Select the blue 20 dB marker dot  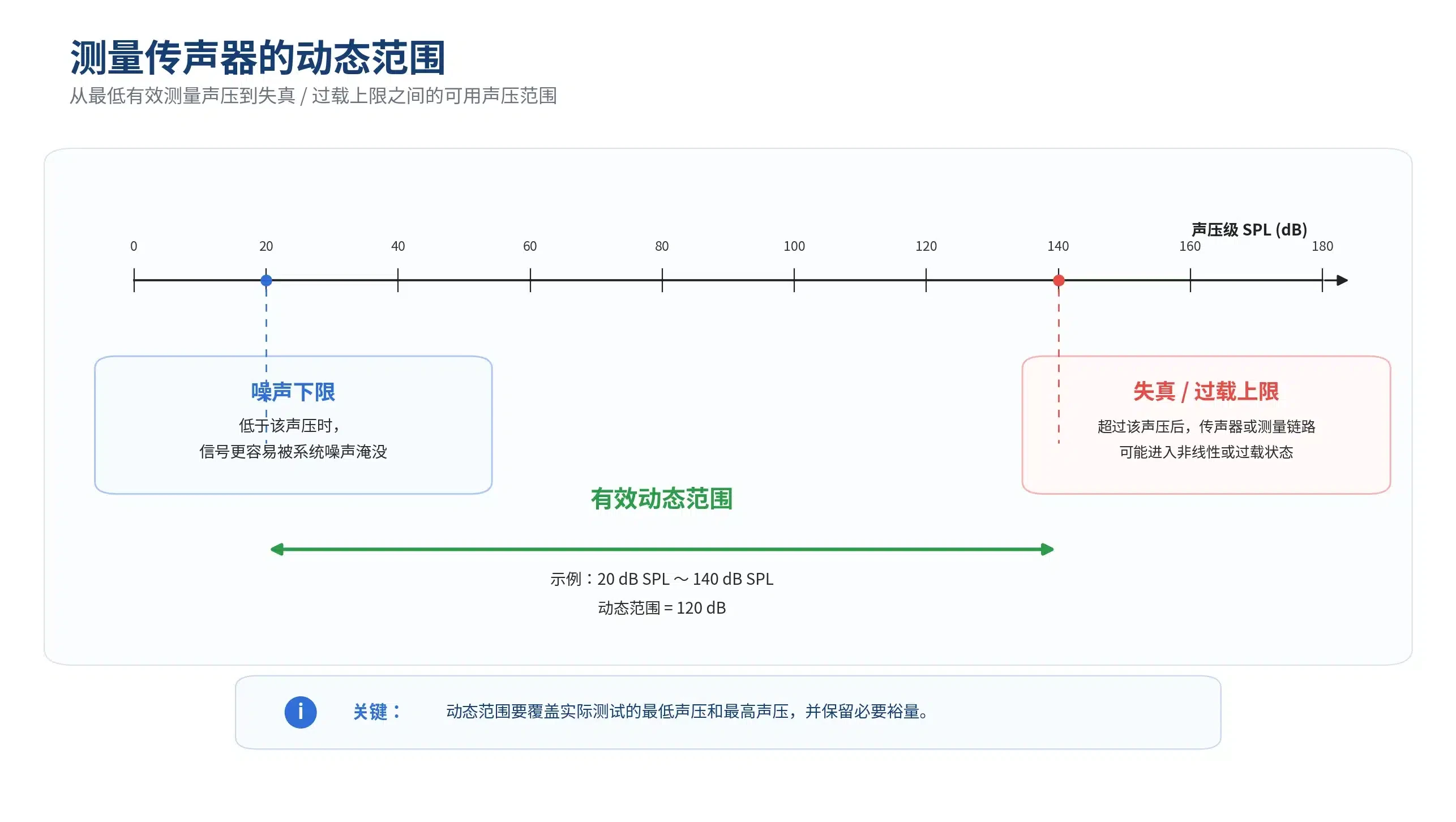(x=266, y=280)
